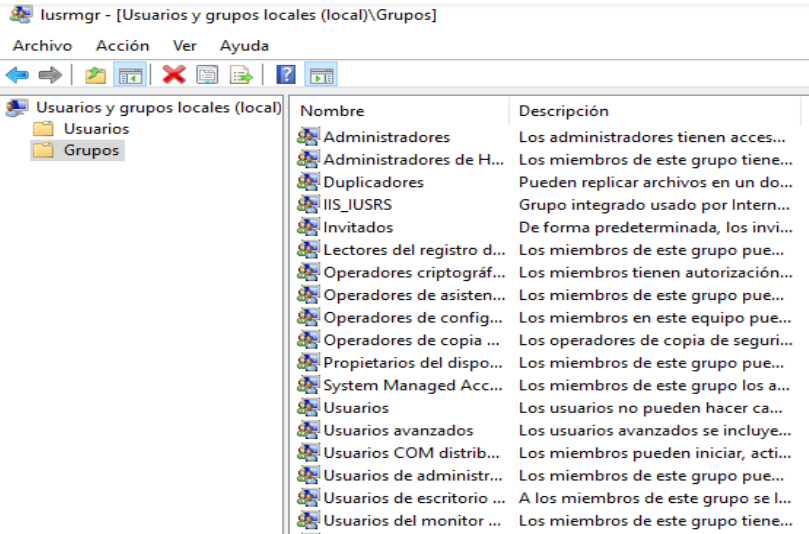Select System Managed Acc... group

point(413,385)
